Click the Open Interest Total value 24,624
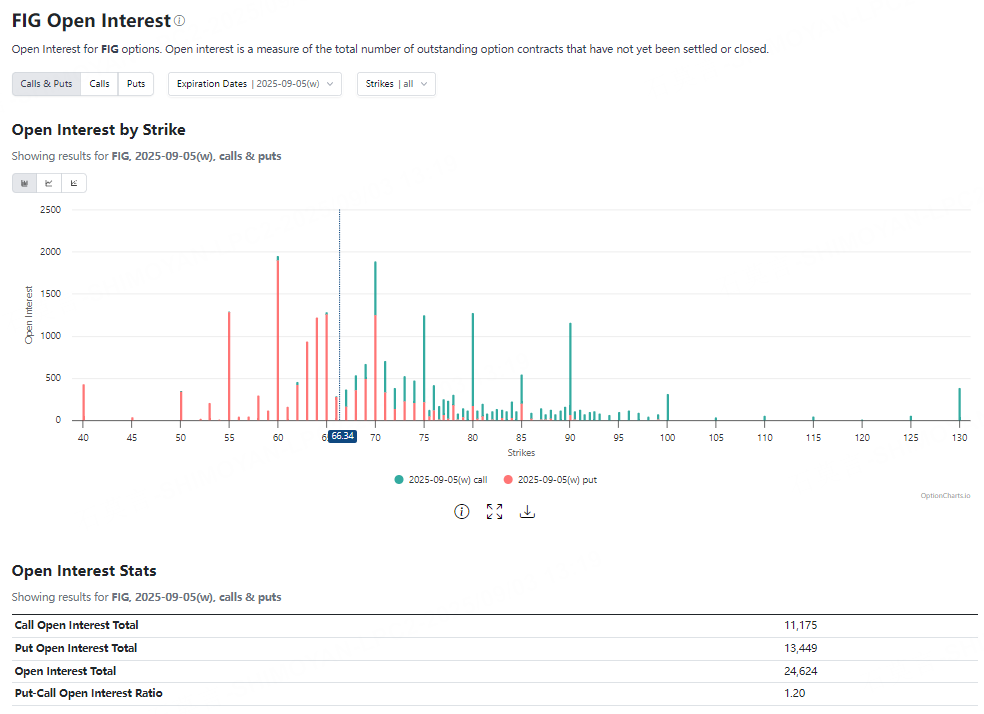The width and height of the screenshot is (984, 714). (801, 671)
